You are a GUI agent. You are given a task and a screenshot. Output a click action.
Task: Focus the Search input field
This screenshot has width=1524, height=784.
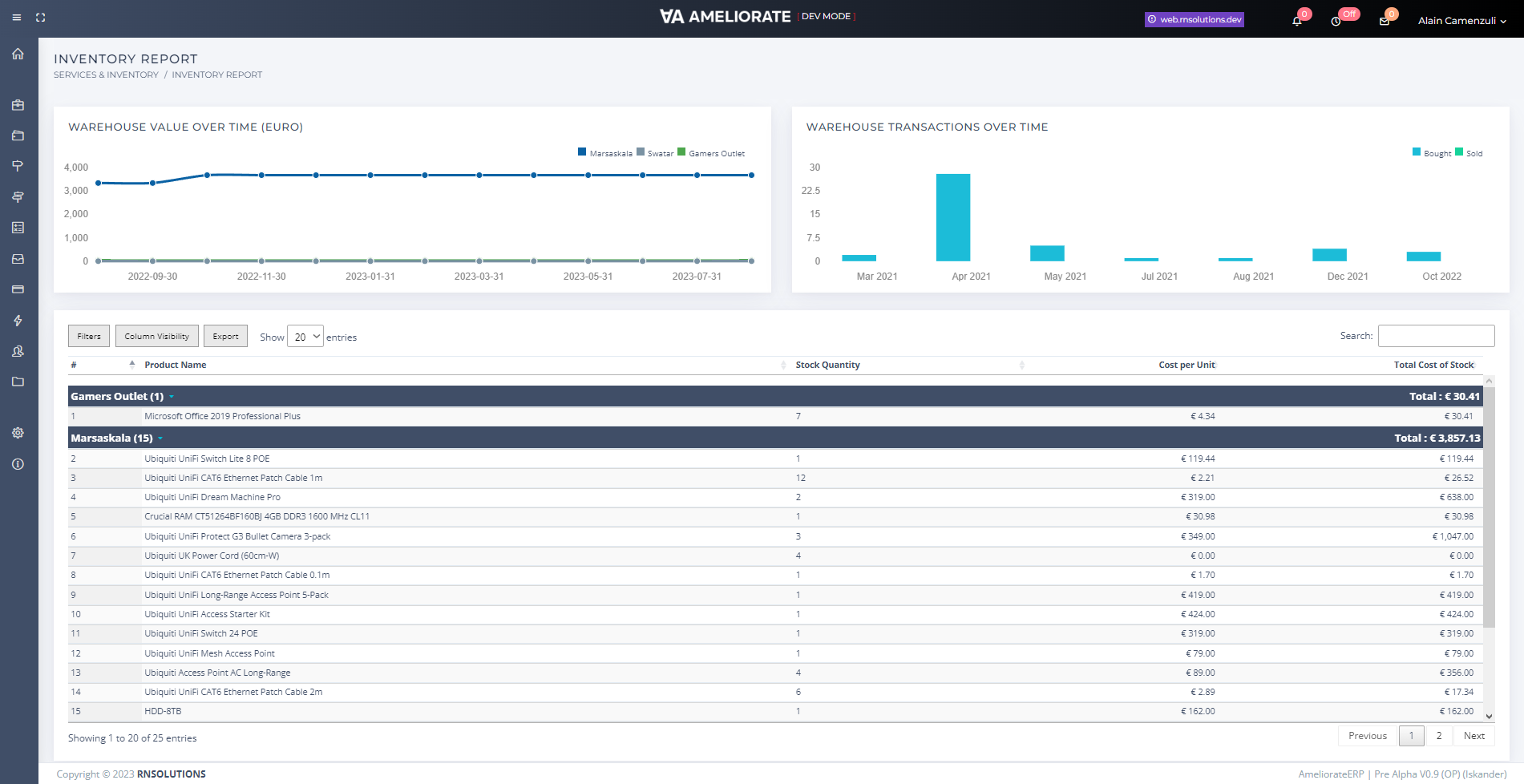(x=1437, y=336)
